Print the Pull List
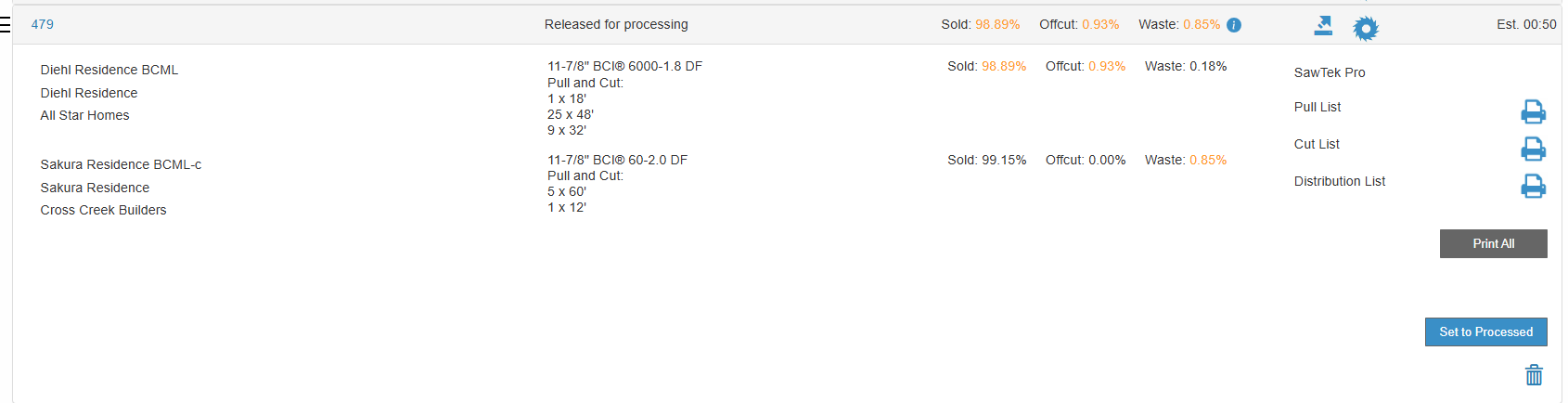Screen dimensions: 1568x403 (1533, 112)
